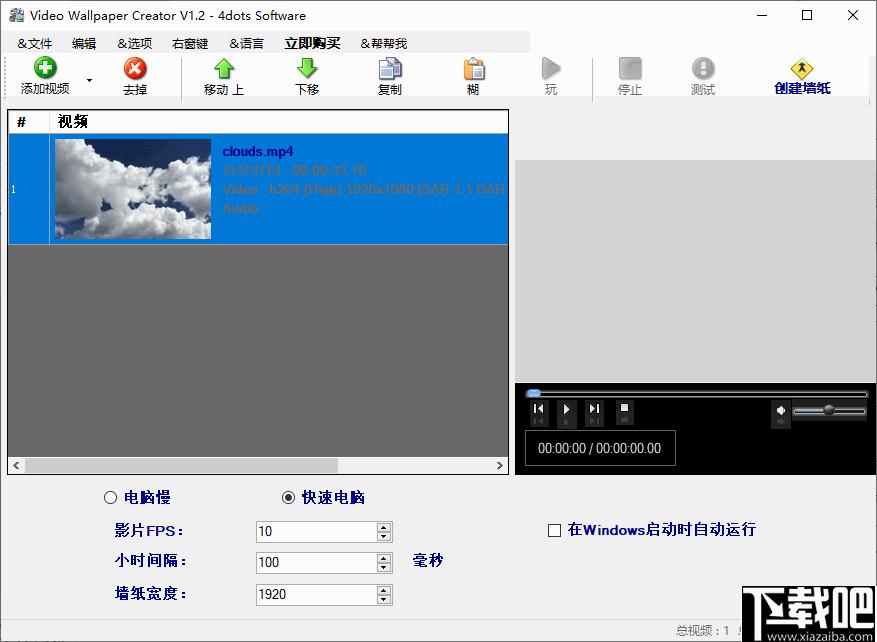The width and height of the screenshot is (877, 642).
Task: Click the 影片FPS input field
Action: (317, 531)
